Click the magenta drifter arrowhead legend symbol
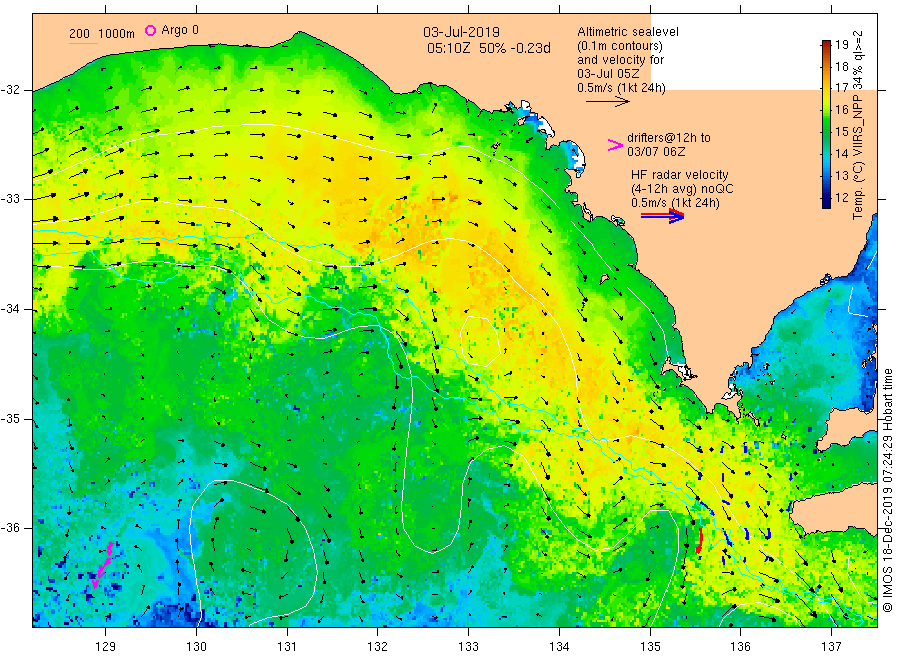Viewport: 900px width, 660px height. pyautogui.click(x=615, y=145)
